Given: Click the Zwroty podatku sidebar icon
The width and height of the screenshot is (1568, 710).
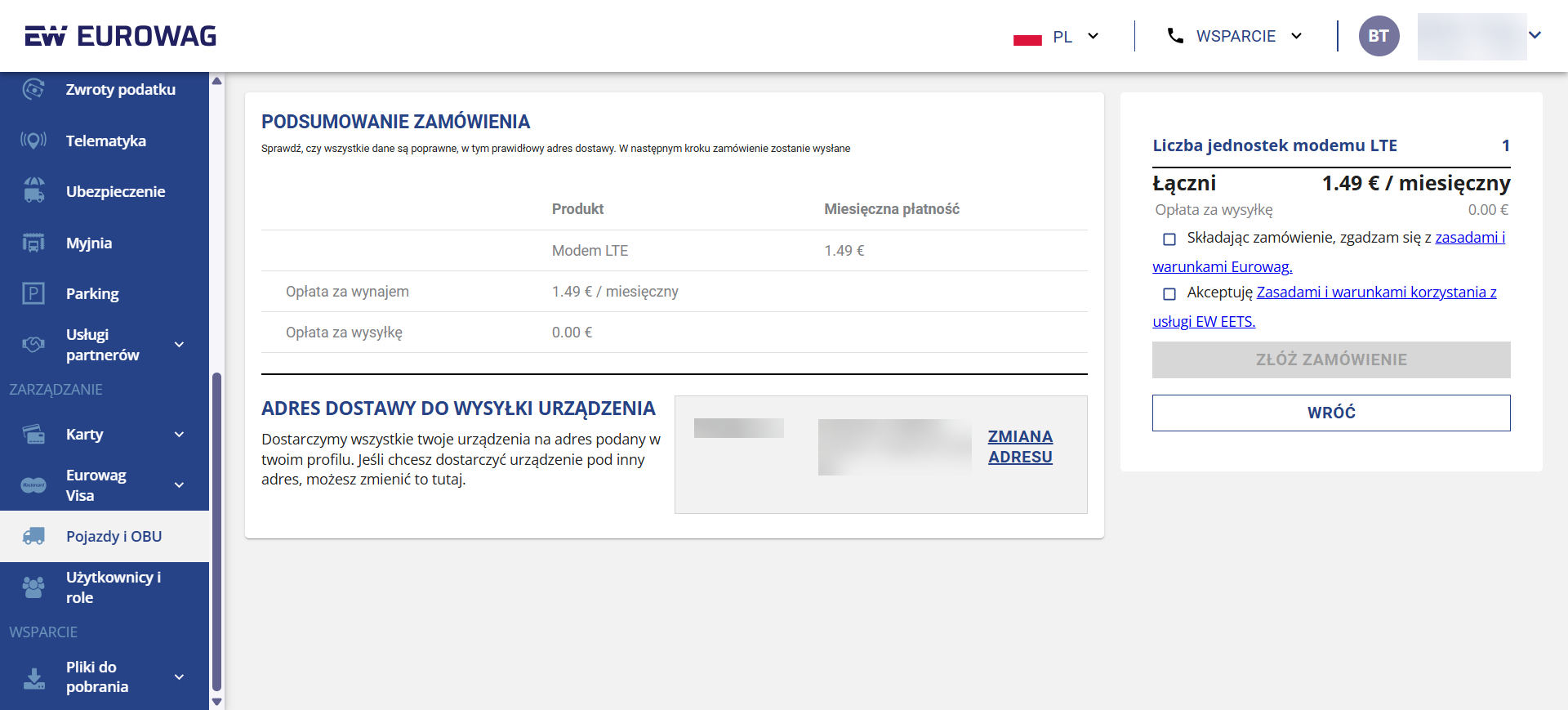Looking at the screenshot, I should pos(33,89).
